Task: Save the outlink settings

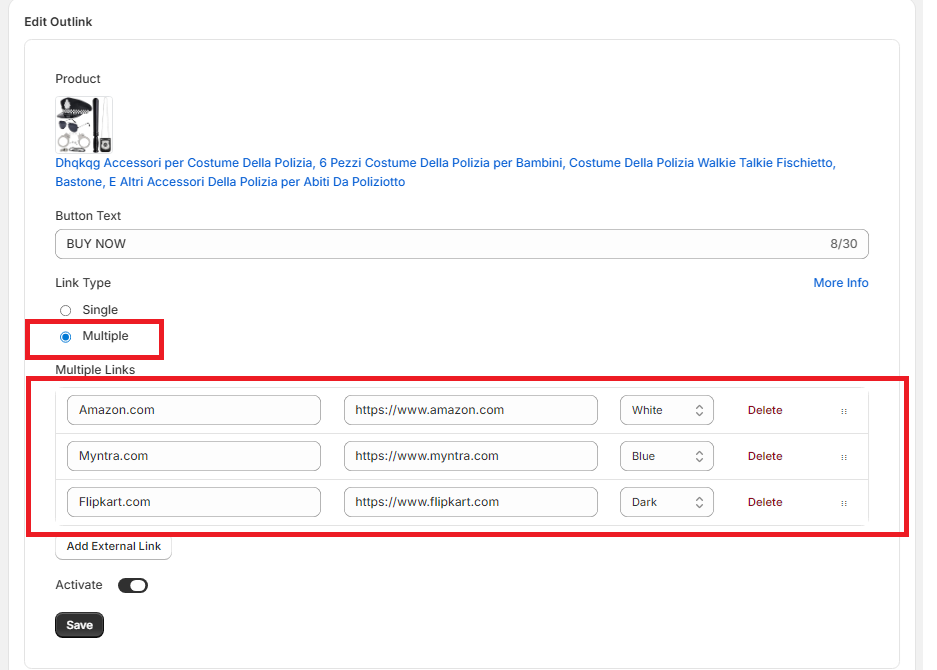Action: (x=79, y=625)
